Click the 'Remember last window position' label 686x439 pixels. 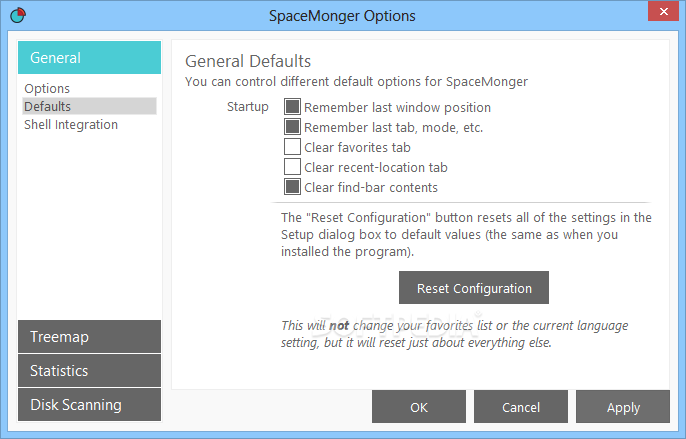pyautogui.click(x=397, y=108)
